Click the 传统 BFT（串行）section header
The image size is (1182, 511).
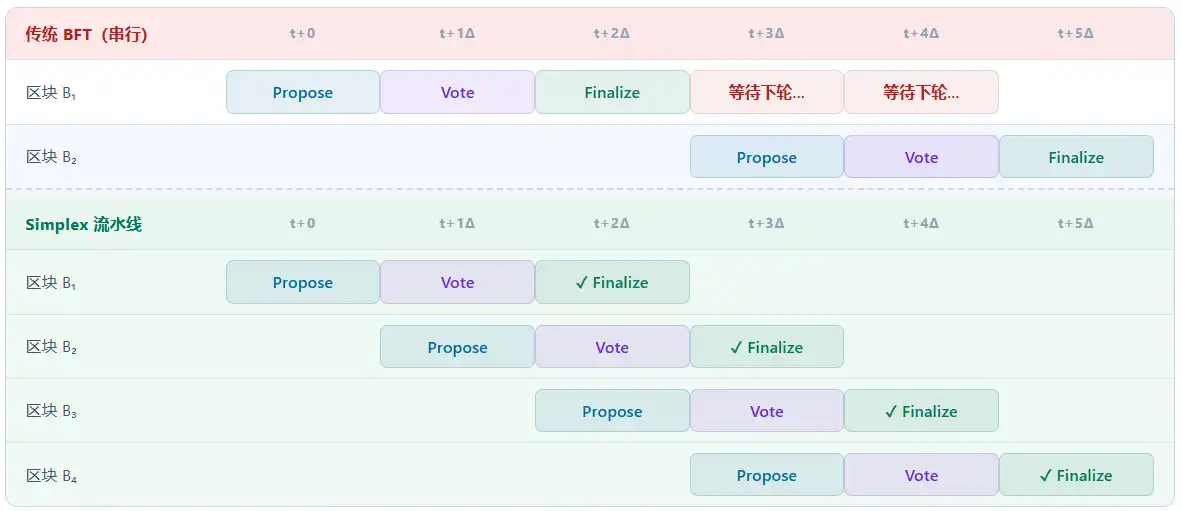86,34
